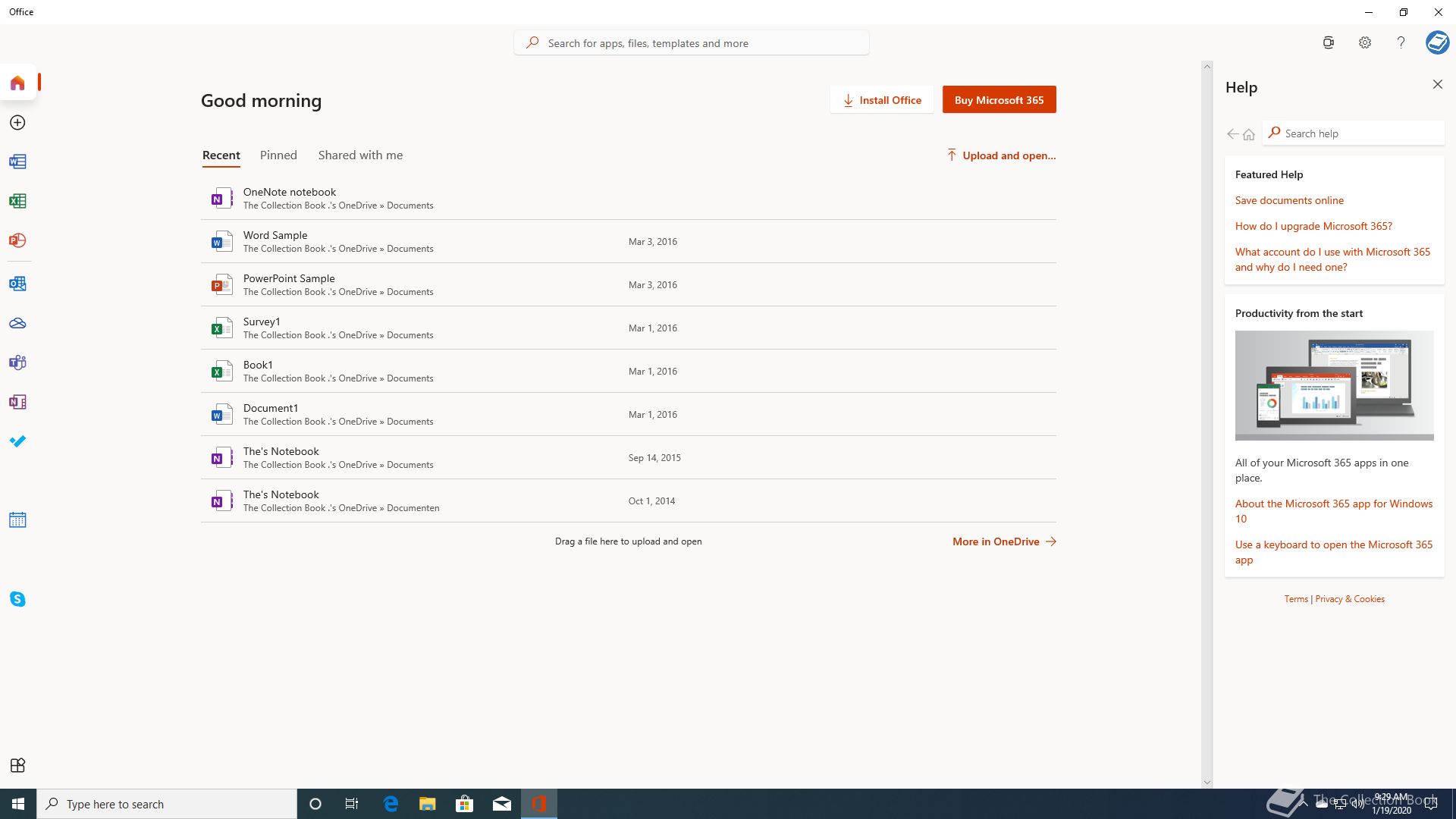The width and height of the screenshot is (1456, 819).
Task: Click the Create new plus icon
Action: point(17,122)
